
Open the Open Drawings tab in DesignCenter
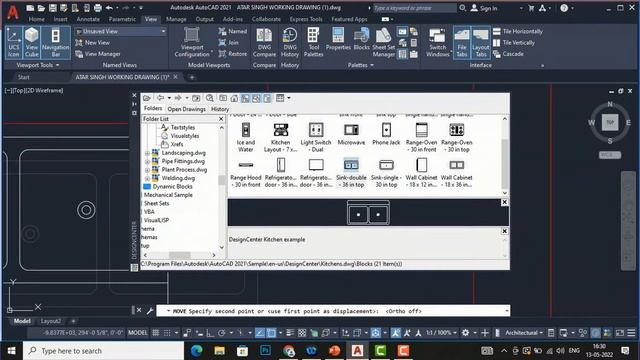click(x=187, y=109)
